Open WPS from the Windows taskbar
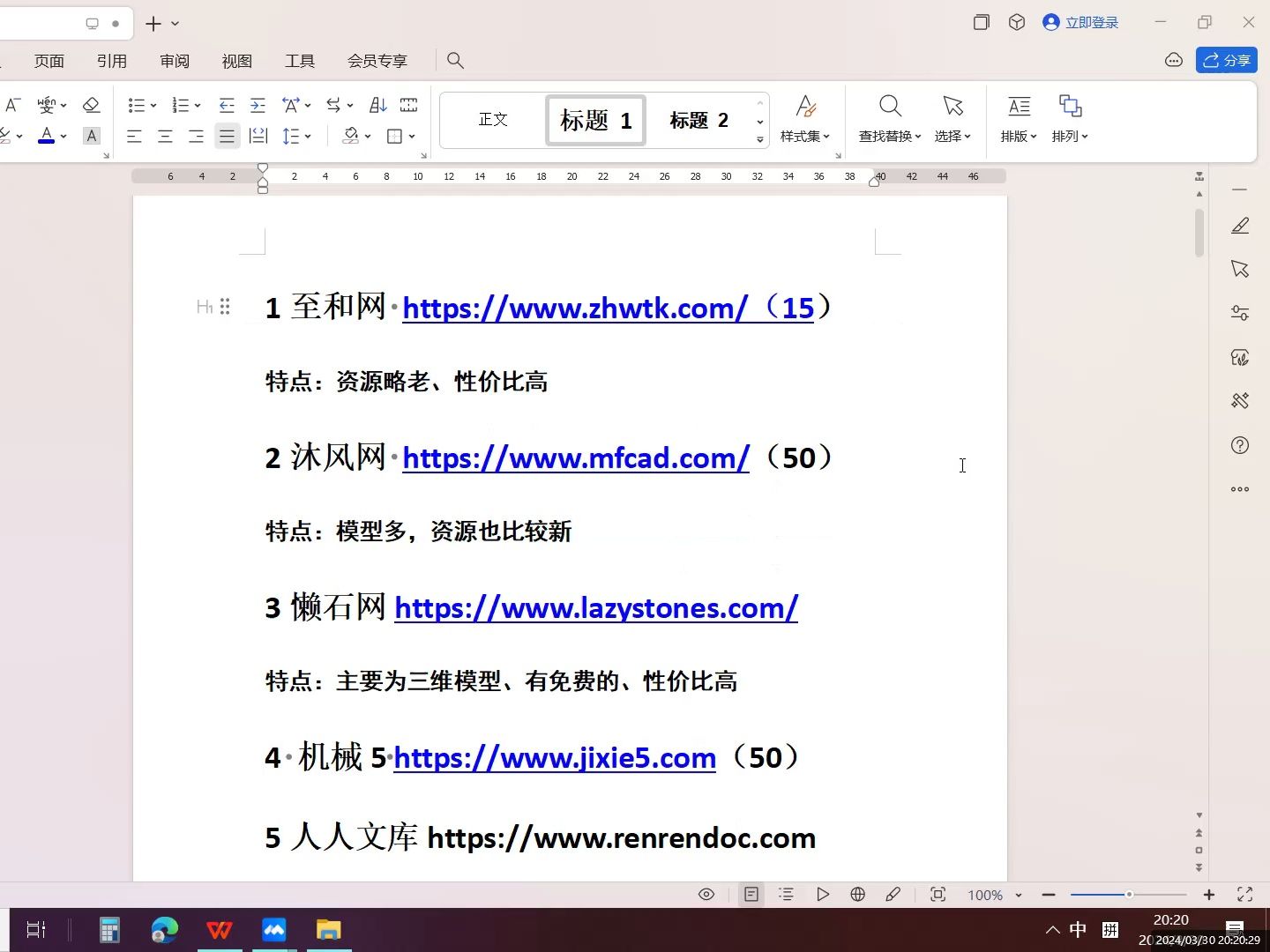Viewport: 1270px width, 952px height. pos(220,930)
